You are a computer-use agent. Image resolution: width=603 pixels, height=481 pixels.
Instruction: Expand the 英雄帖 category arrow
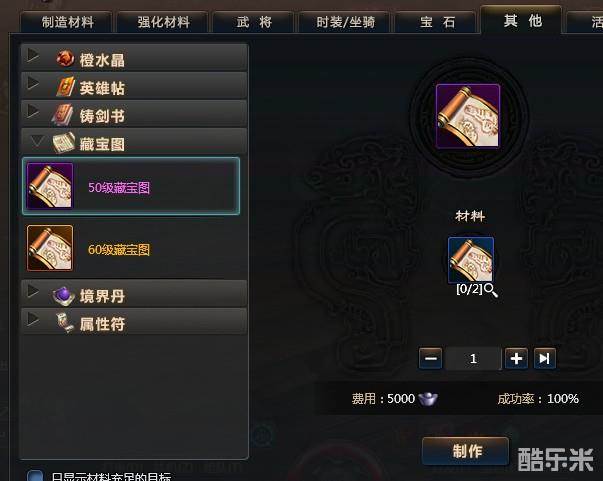[33, 83]
